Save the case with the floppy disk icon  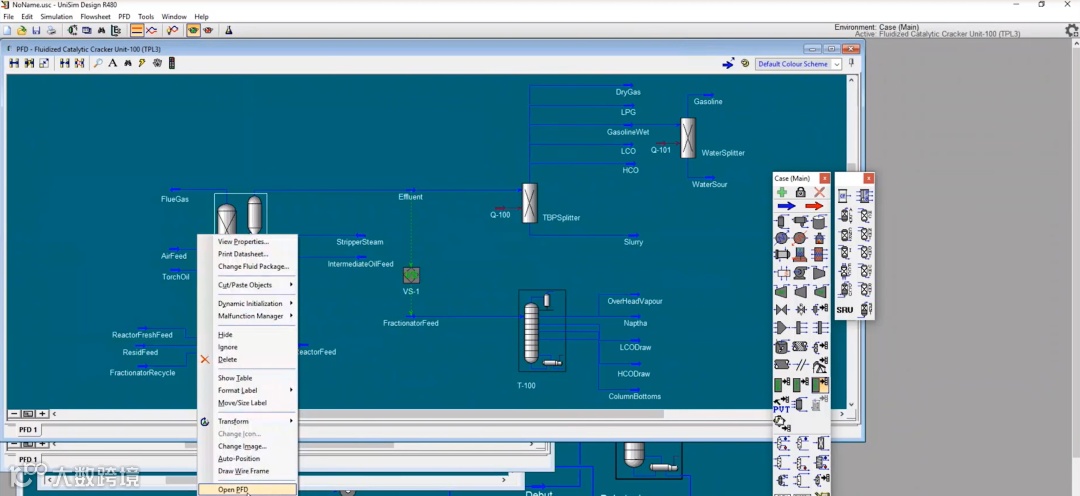point(36,30)
